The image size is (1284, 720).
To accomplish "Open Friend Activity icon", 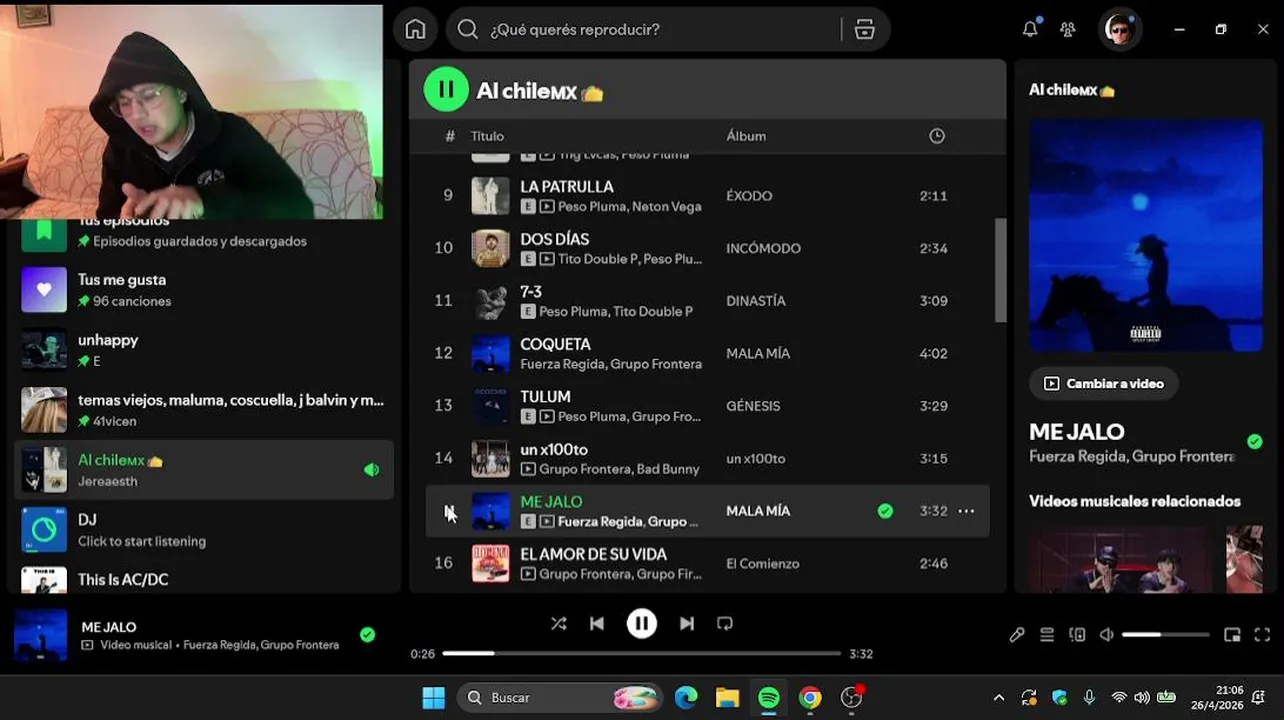I will (x=1067, y=29).
